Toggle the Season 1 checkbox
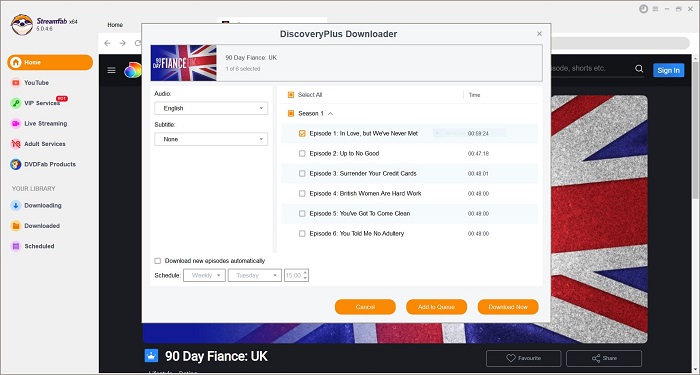This screenshot has height=375, width=700. (291, 114)
